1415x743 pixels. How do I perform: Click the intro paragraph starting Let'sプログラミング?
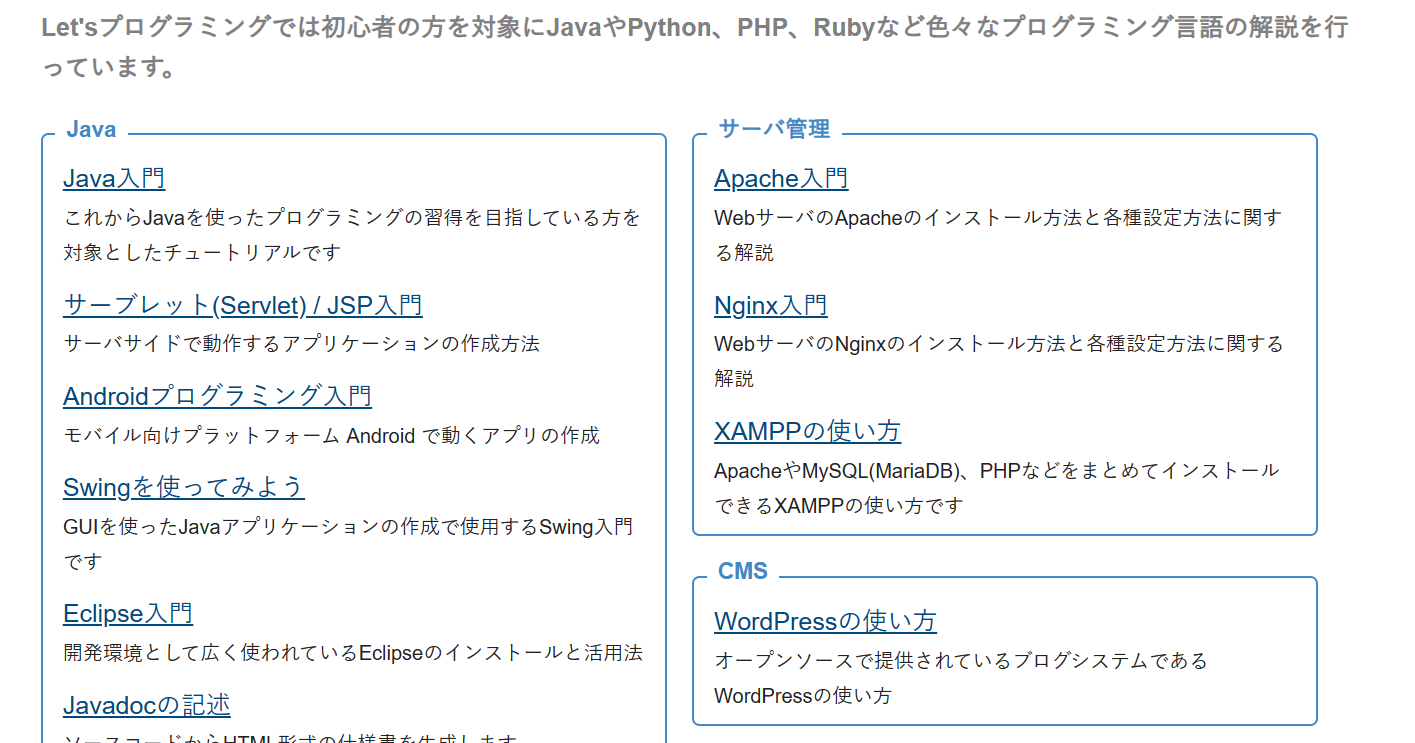click(695, 47)
